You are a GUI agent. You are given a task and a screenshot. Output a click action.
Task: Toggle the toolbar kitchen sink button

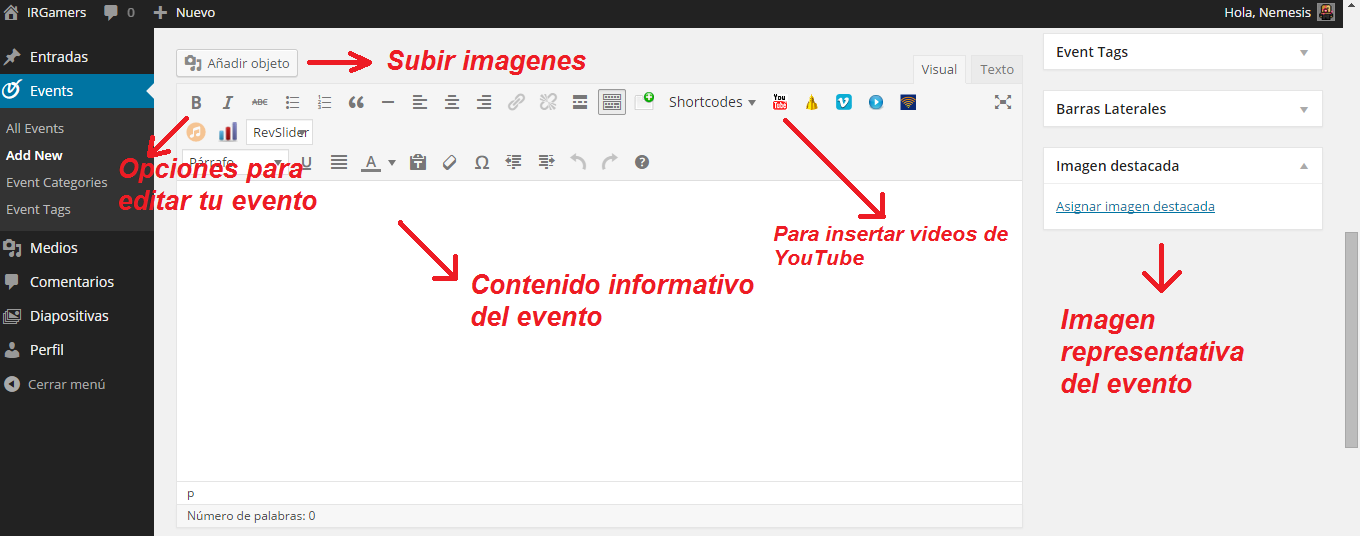(x=612, y=102)
